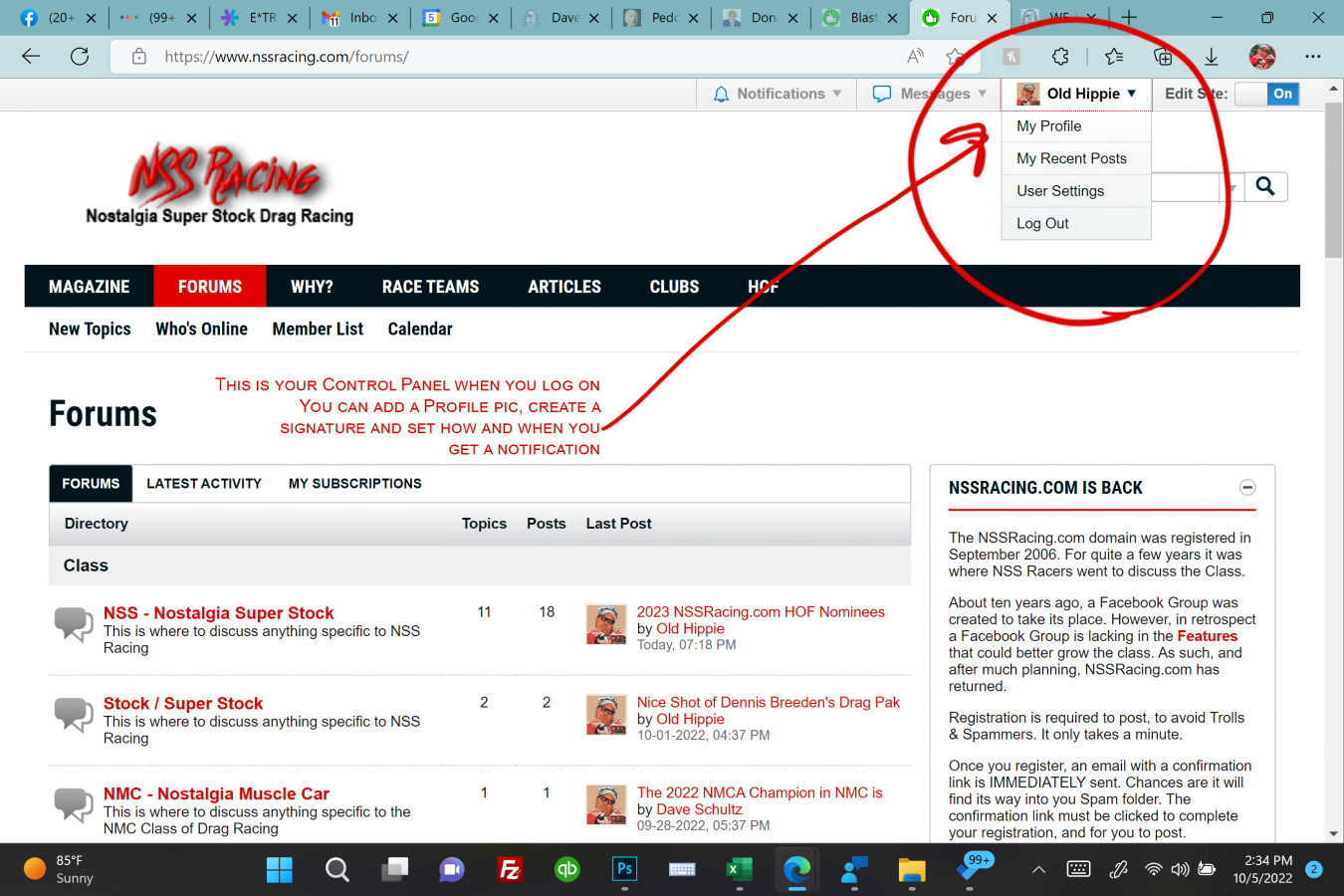Toggle the Edit Site On switch
The image size is (1344, 896).
point(1266,94)
